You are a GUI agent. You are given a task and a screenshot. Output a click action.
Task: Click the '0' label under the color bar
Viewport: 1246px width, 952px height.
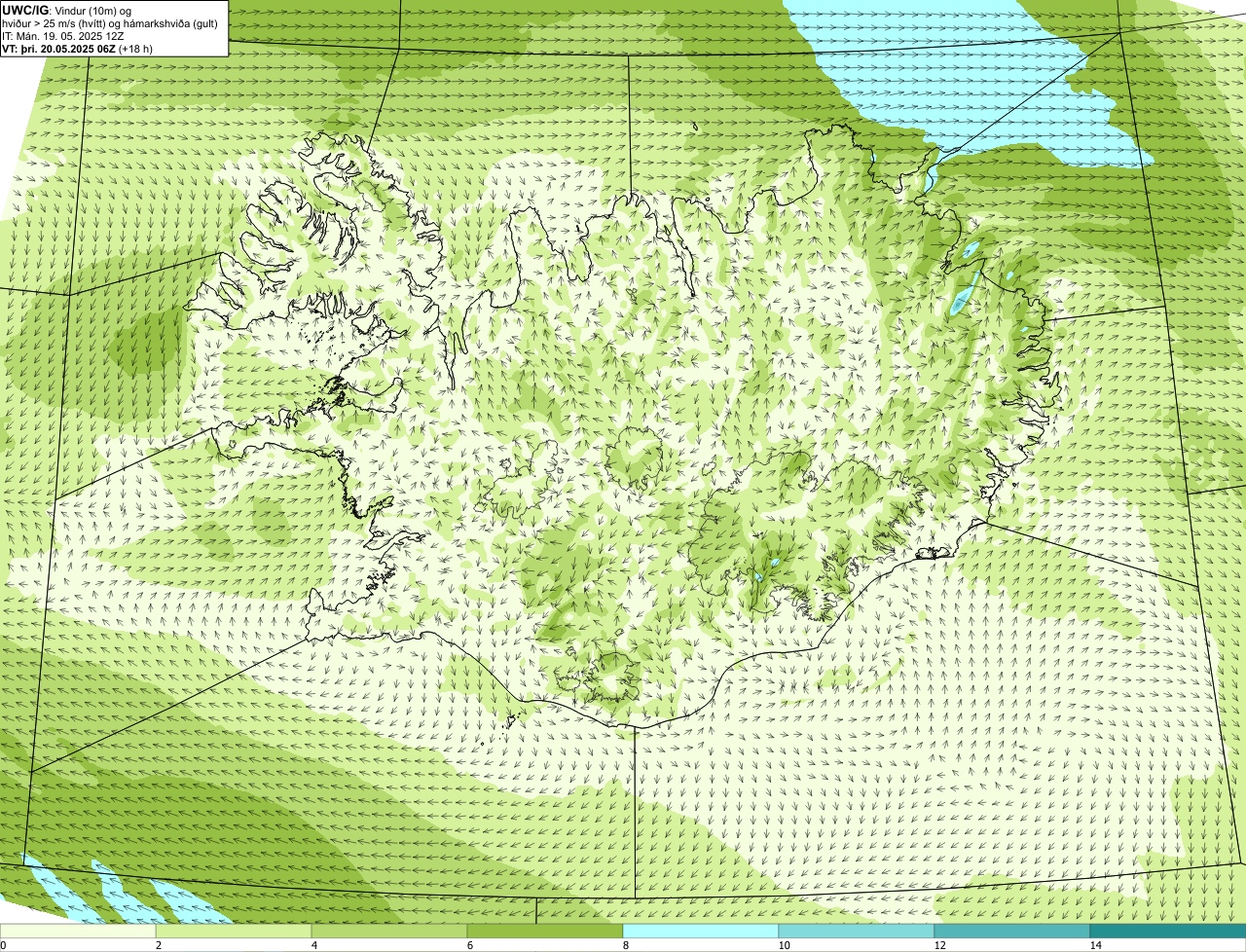(x=3, y=945)
